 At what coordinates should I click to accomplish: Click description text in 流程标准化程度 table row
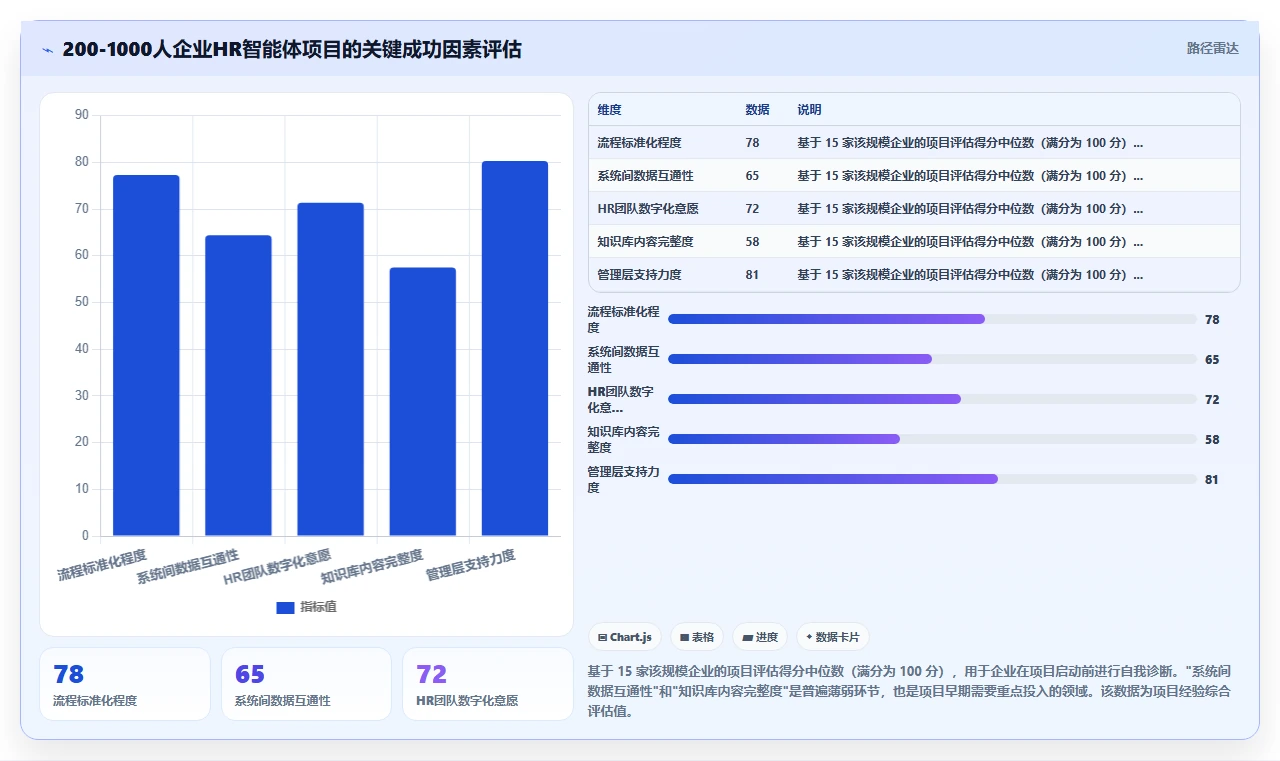(x=970, y=143)
